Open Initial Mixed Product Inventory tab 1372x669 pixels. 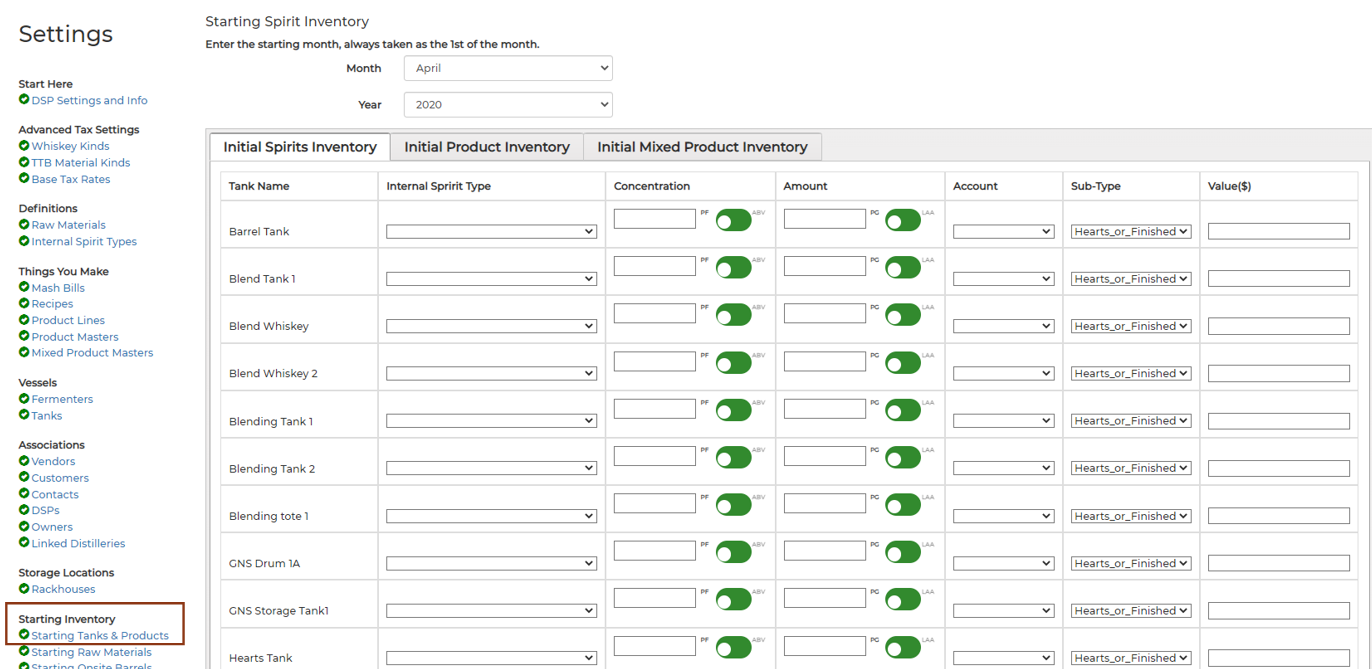pyautogui.click(x=702, y=147)
